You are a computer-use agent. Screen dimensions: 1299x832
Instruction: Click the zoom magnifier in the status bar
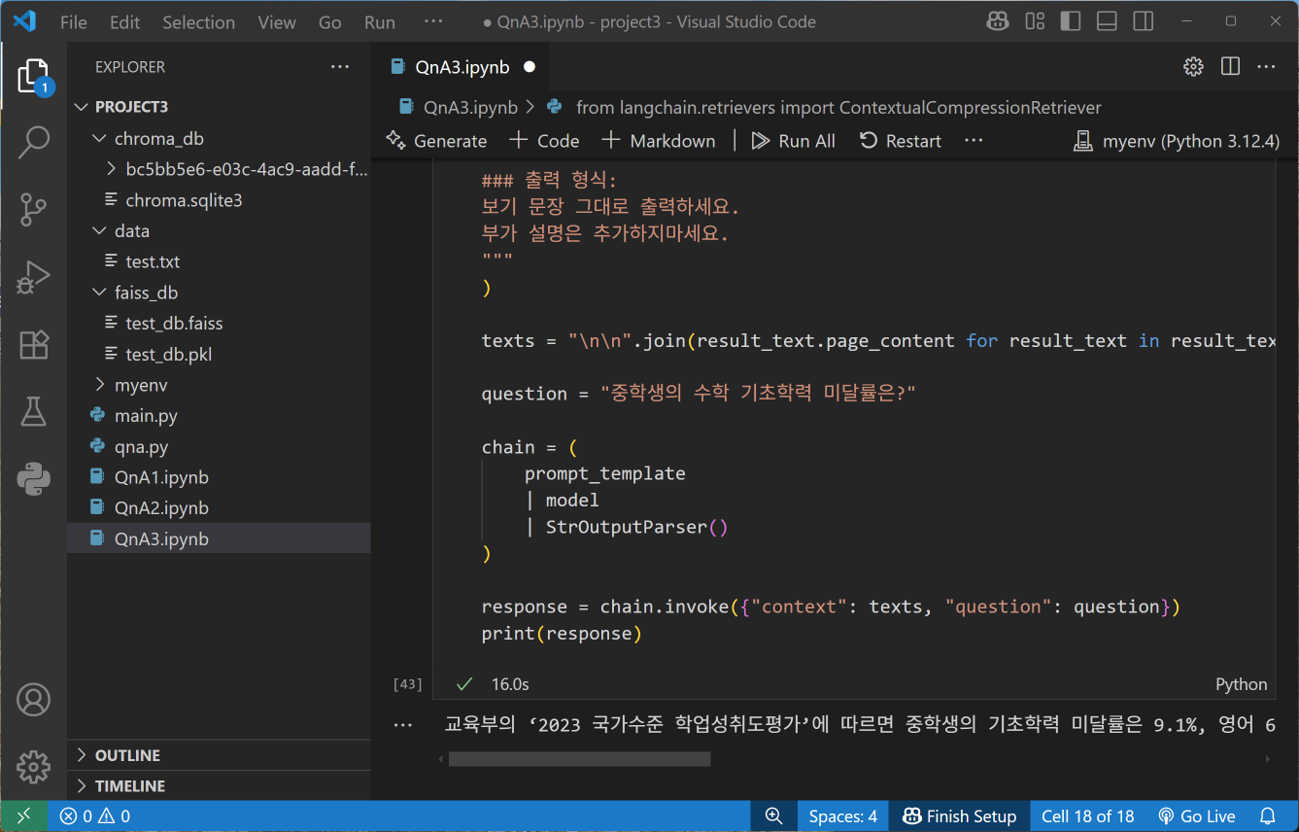pos(773,816)
